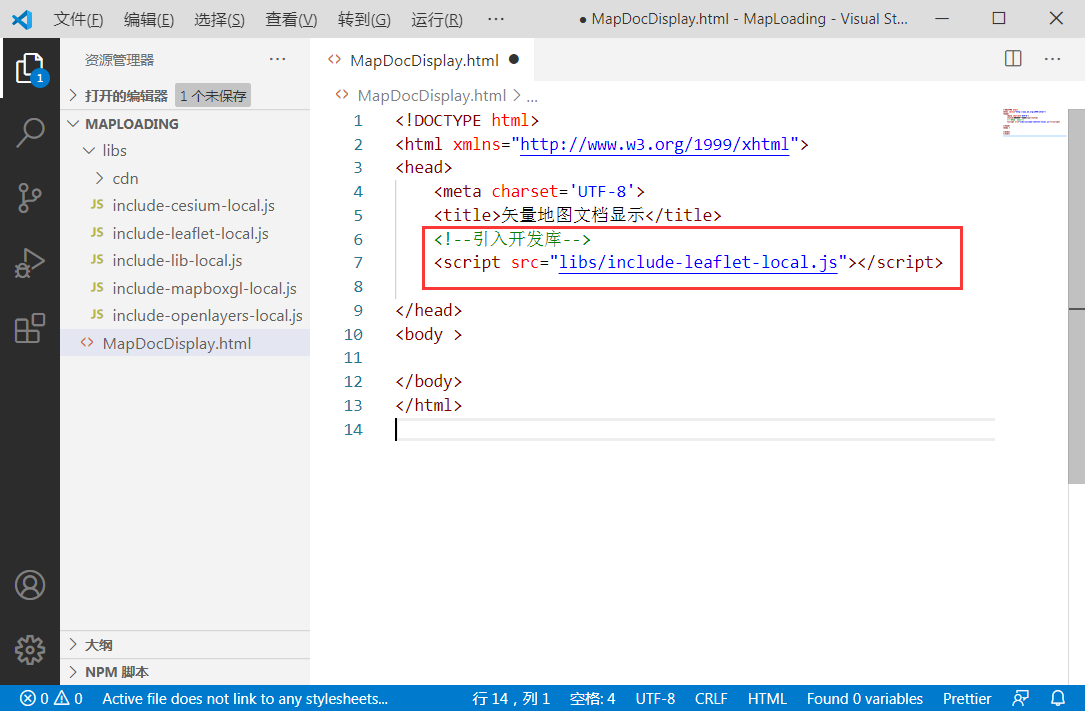The width and height of the screenshot is (1085, 711).
Task: Click Prettier status bar item
Action: 967,699
